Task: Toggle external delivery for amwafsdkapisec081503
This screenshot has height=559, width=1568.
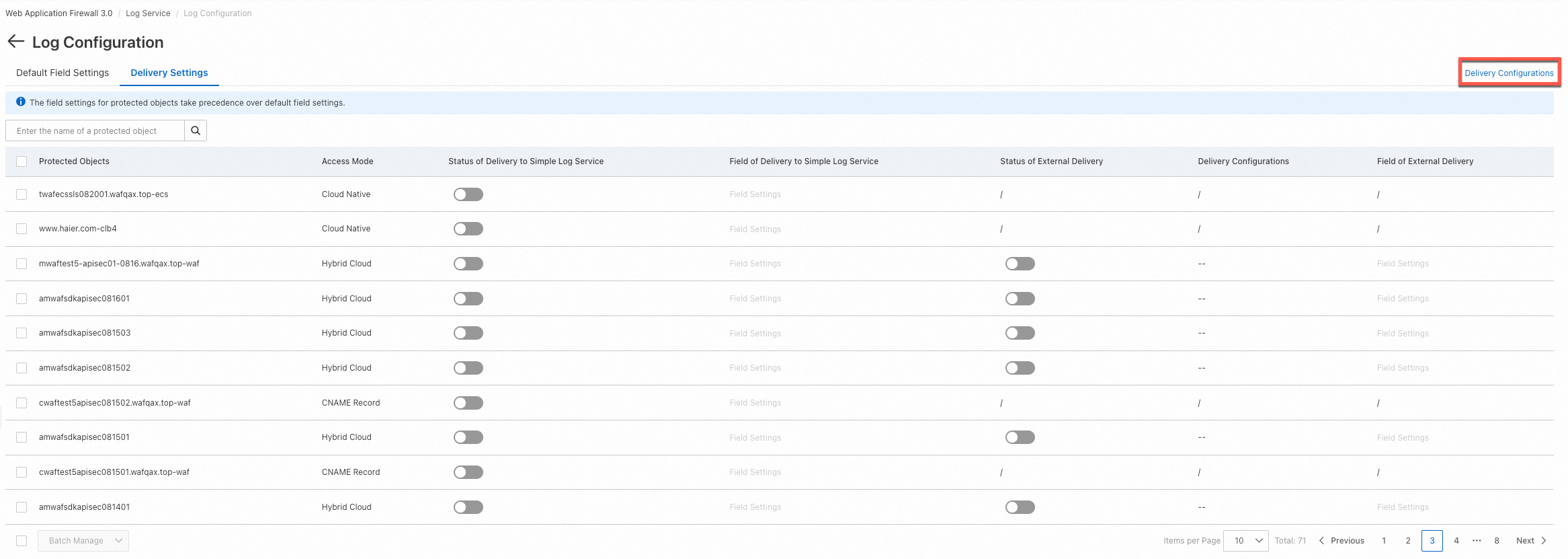Action: coord(1020,333)
